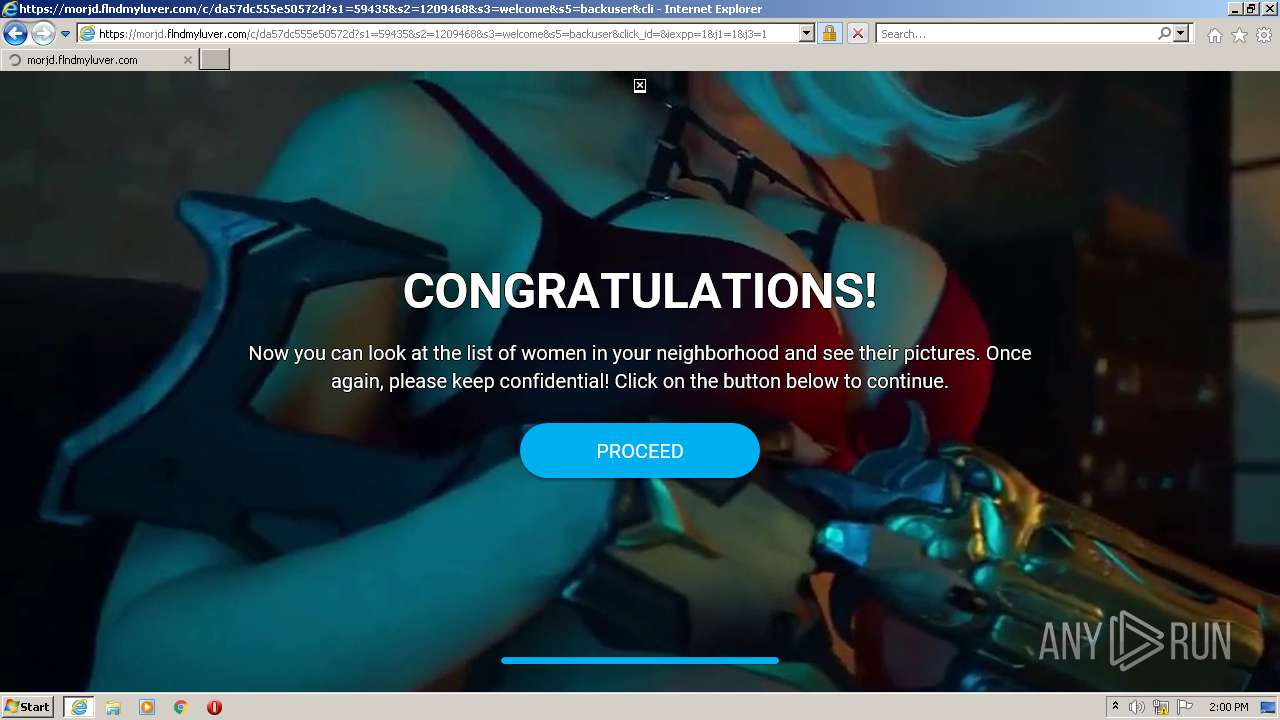Click the network status tray icon

1161,707
